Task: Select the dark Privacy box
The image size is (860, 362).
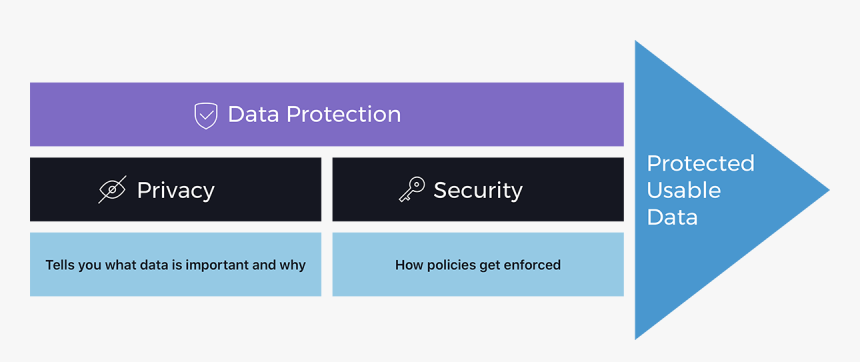Action: [176, 189]
